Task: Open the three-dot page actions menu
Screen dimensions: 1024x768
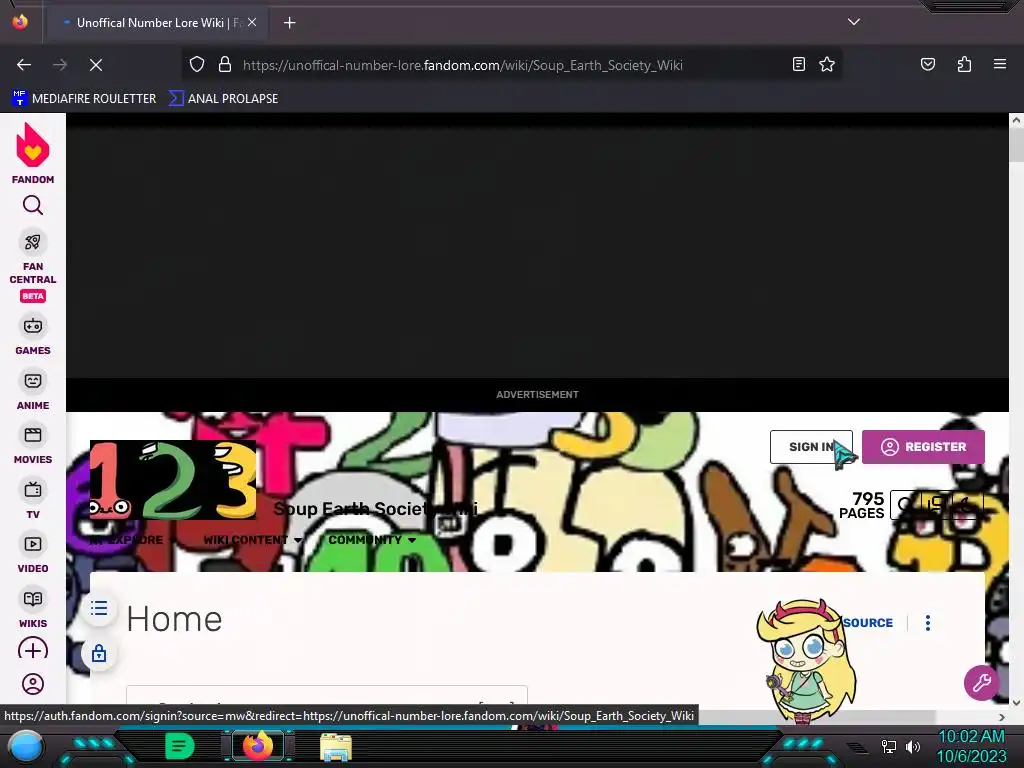Action: pyautogui.click(x=927, y=622)
